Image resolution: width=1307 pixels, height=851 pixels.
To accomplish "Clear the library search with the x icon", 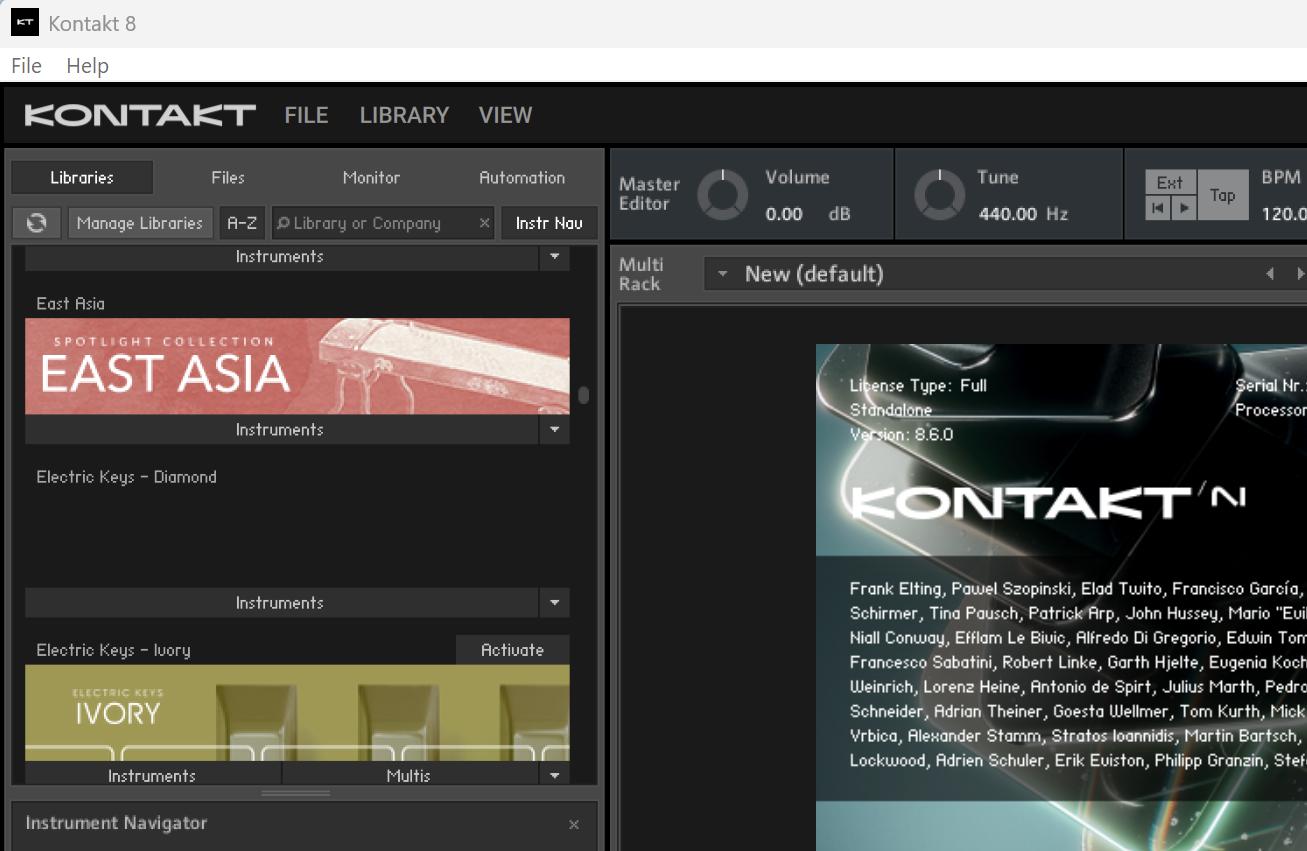I will (484, 223).
